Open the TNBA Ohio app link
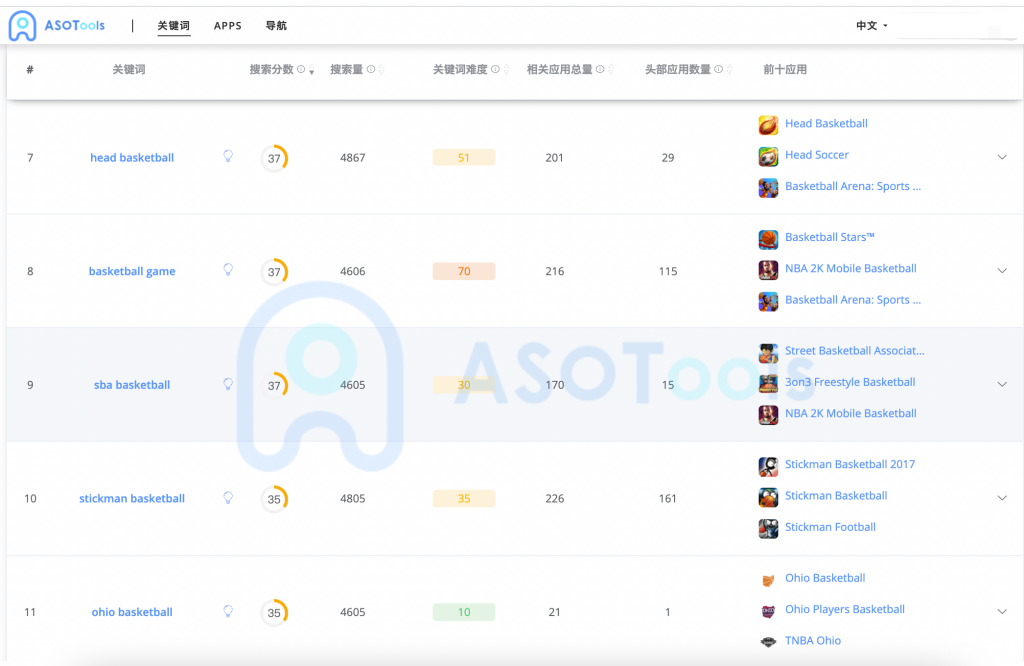 click(813, 641)
